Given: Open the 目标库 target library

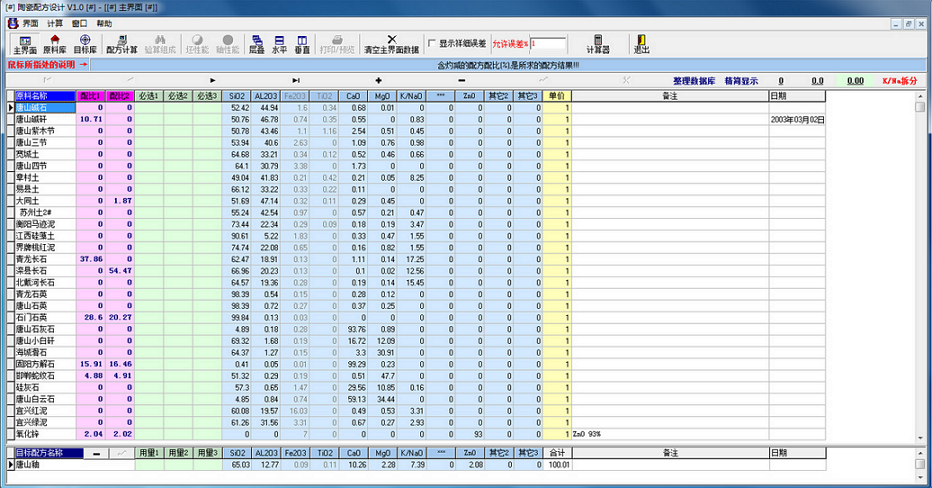Looking at the screenshot, I should click(x=86, y=43).
